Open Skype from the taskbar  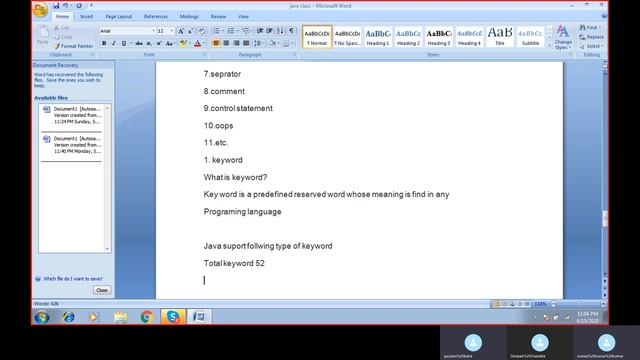pos(173,317)
